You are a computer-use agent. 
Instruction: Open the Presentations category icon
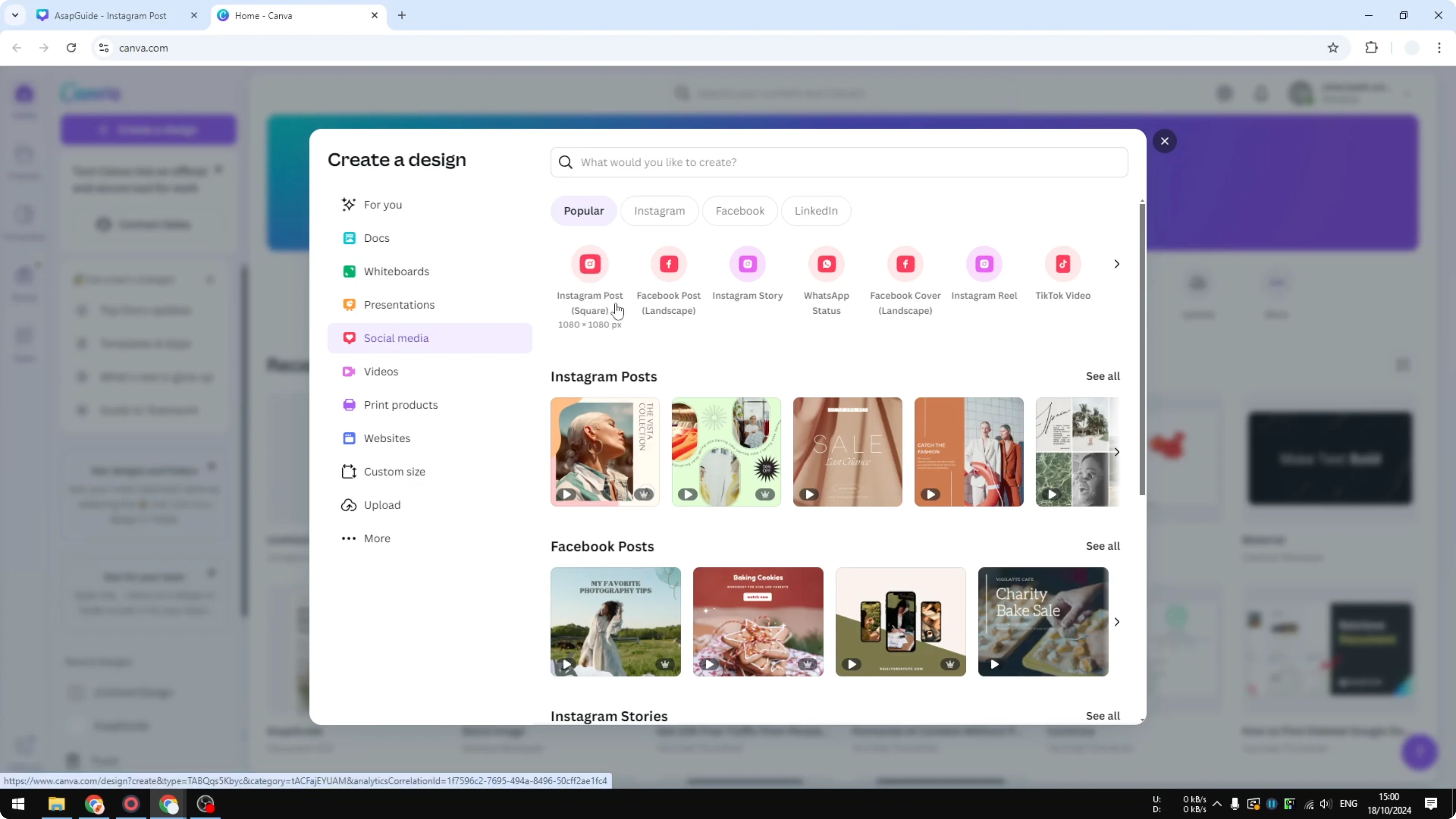coord(349,305)
